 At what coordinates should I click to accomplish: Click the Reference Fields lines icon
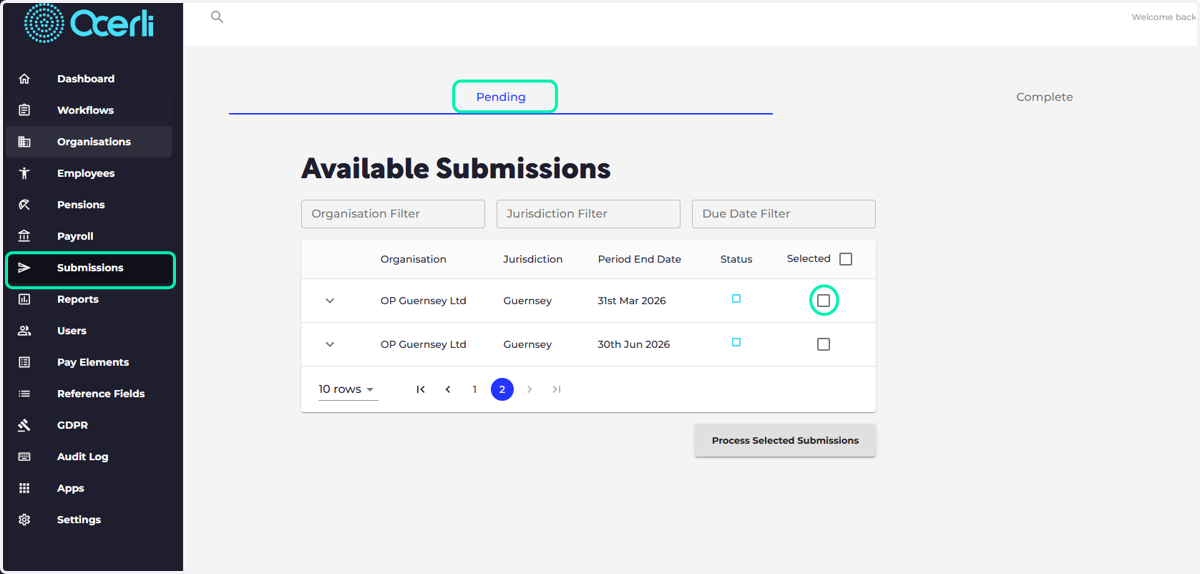(25, 394)
